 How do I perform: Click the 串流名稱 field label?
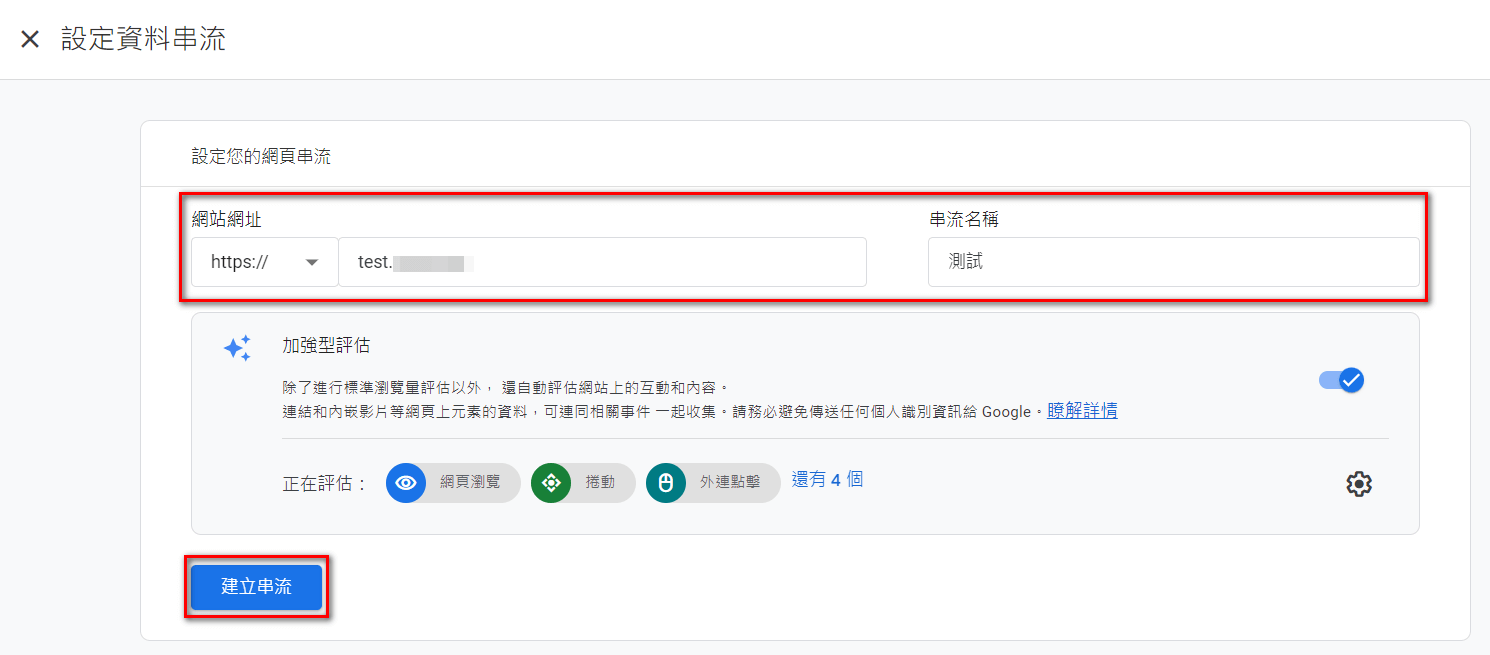point(963,220)
